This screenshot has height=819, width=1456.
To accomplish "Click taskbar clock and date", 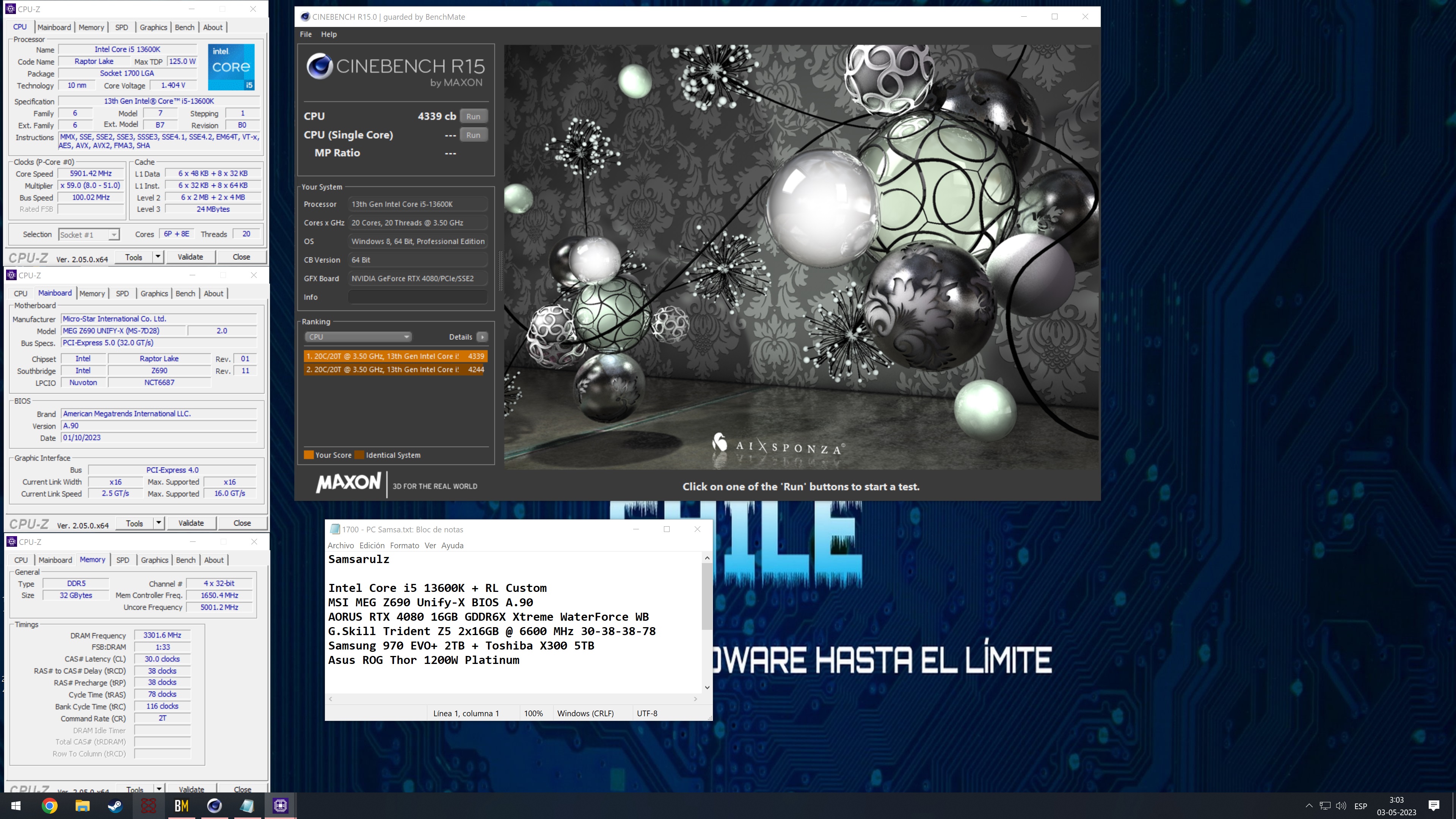I will [x=1396, y=806].
